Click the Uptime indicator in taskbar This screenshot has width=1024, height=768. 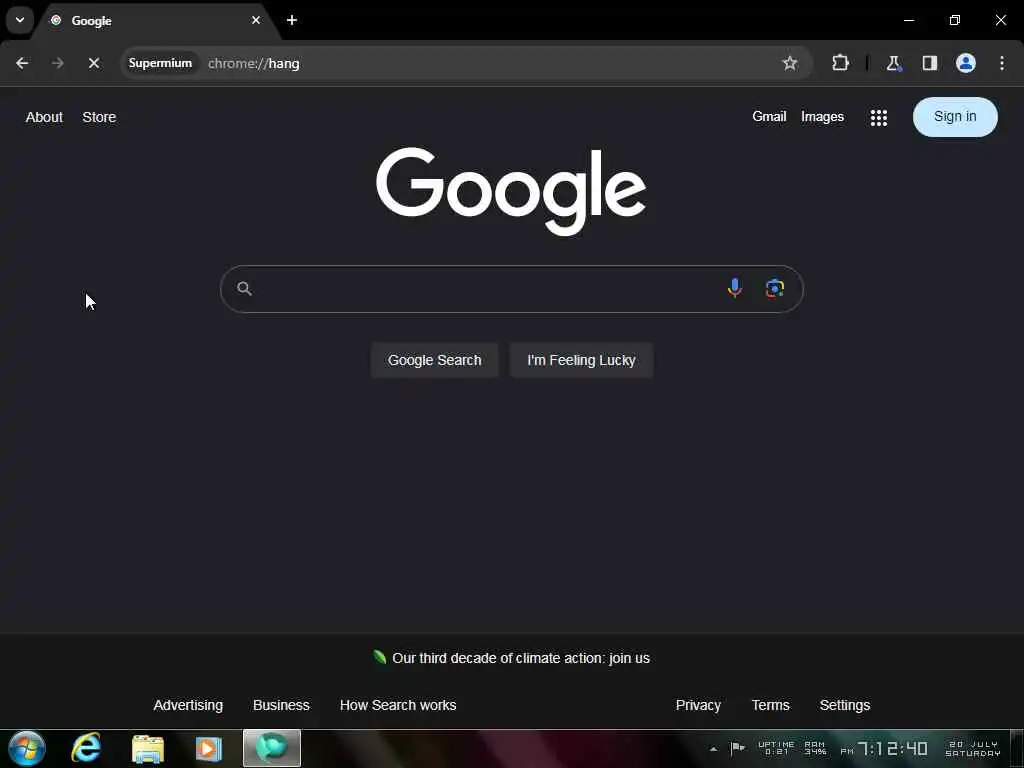pos(776,748)
